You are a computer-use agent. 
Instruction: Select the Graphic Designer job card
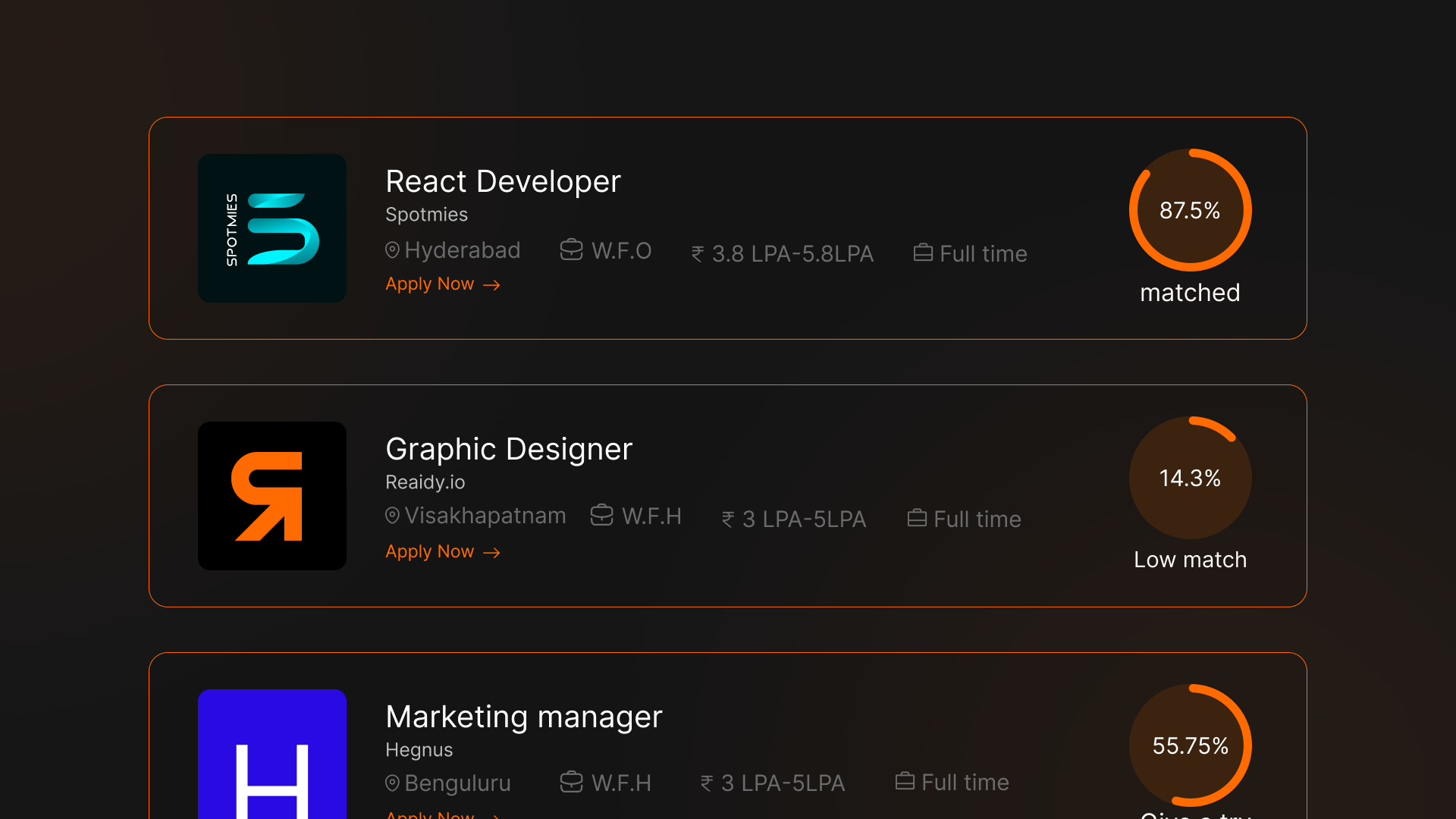pos(728,496)
